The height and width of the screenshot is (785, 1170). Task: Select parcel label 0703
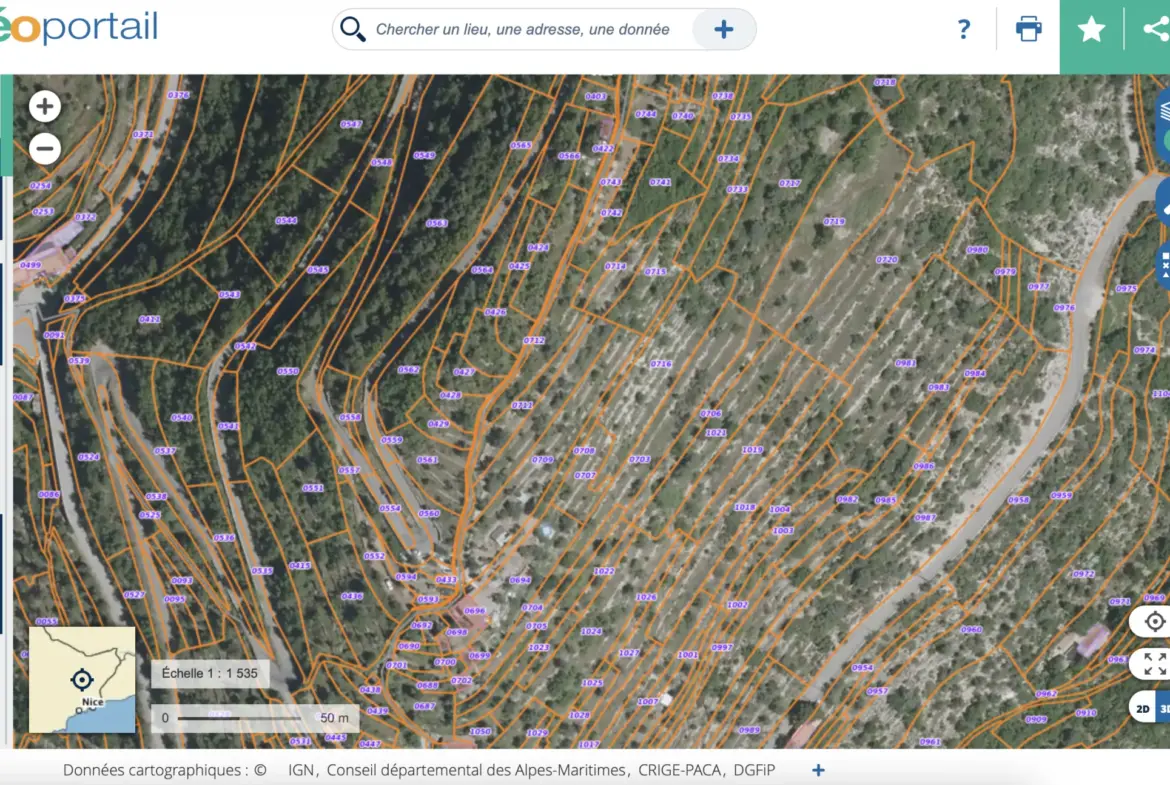click(x=639, y=459)
